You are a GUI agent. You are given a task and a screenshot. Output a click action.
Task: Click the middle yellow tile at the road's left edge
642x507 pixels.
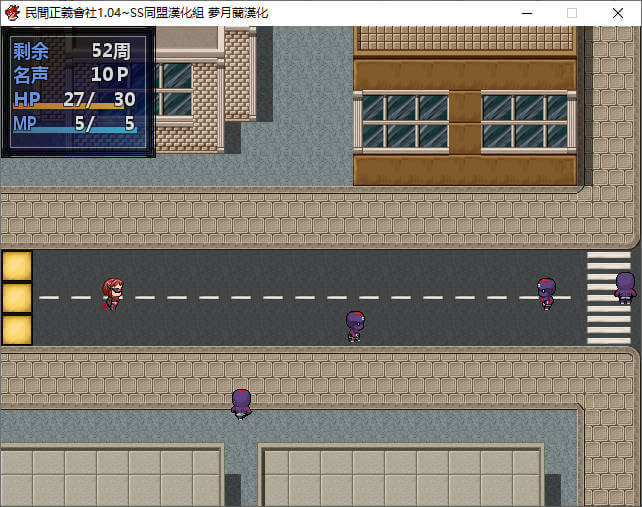click(17, 298)
